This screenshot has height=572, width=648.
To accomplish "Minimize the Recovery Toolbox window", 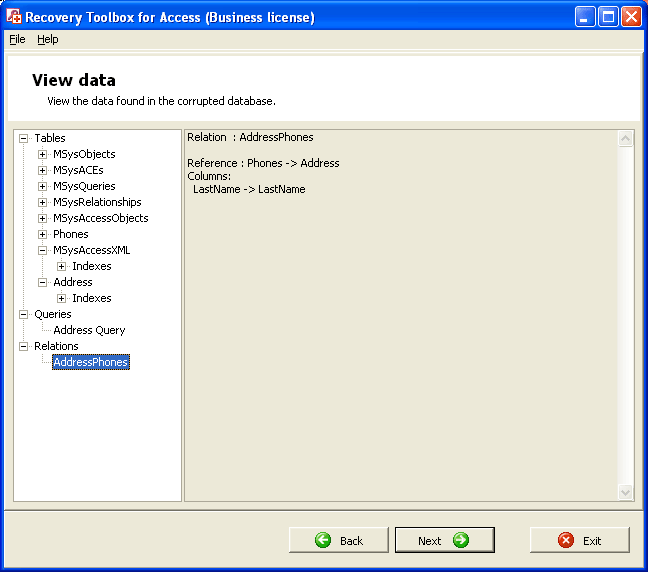I will [585, 17].
